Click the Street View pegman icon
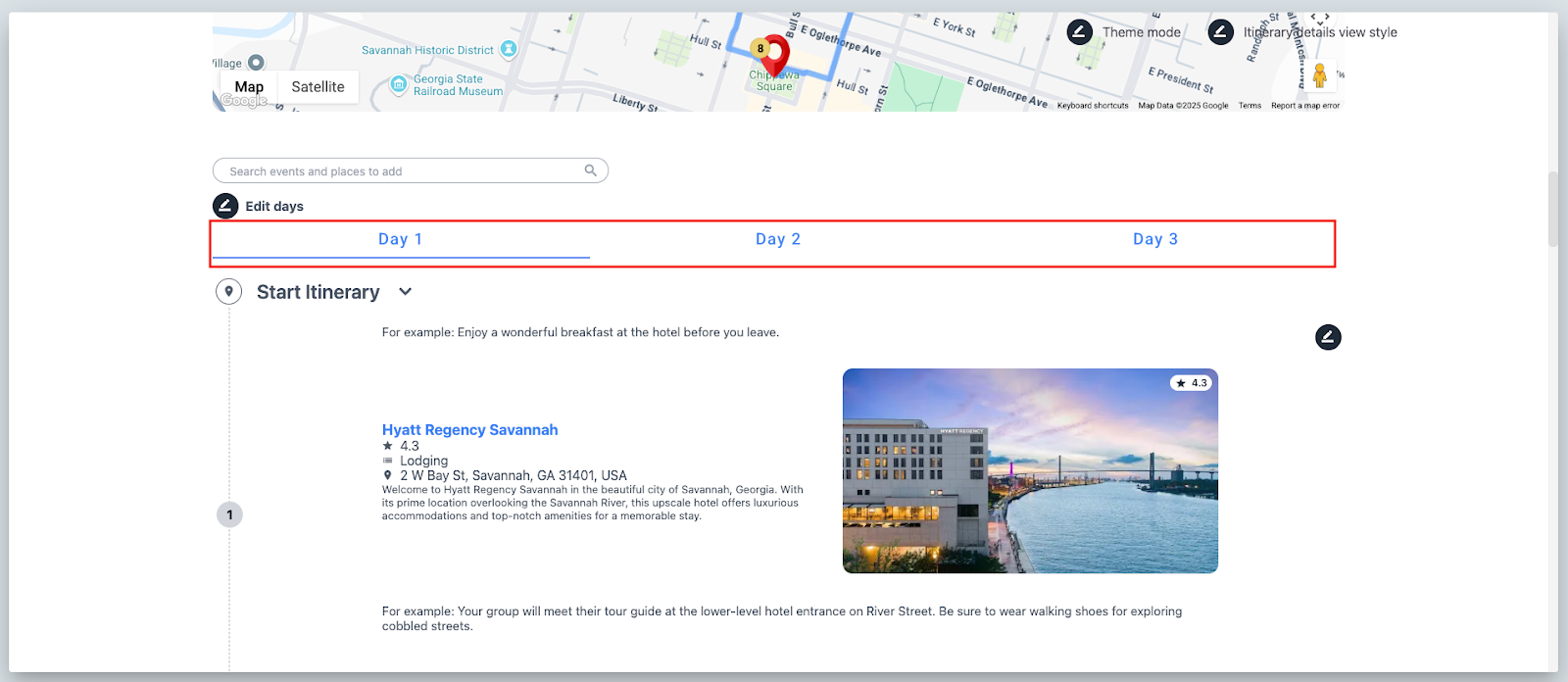The image size is (1568, 682). pyautogui.click(x=1319, y=75)
